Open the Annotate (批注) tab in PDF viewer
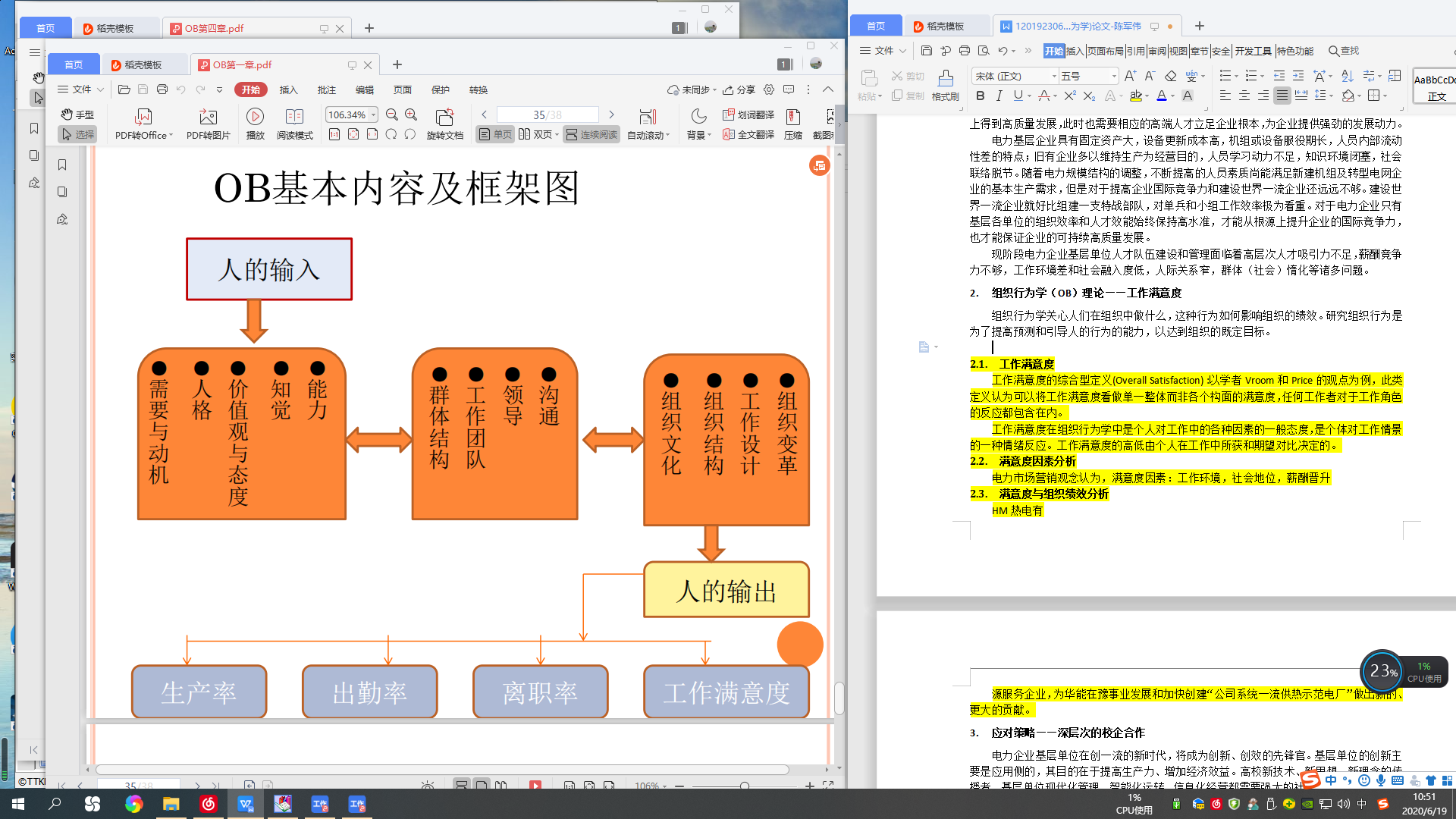The width and height of the screenshot is (1456, 819). coord(326,89)
